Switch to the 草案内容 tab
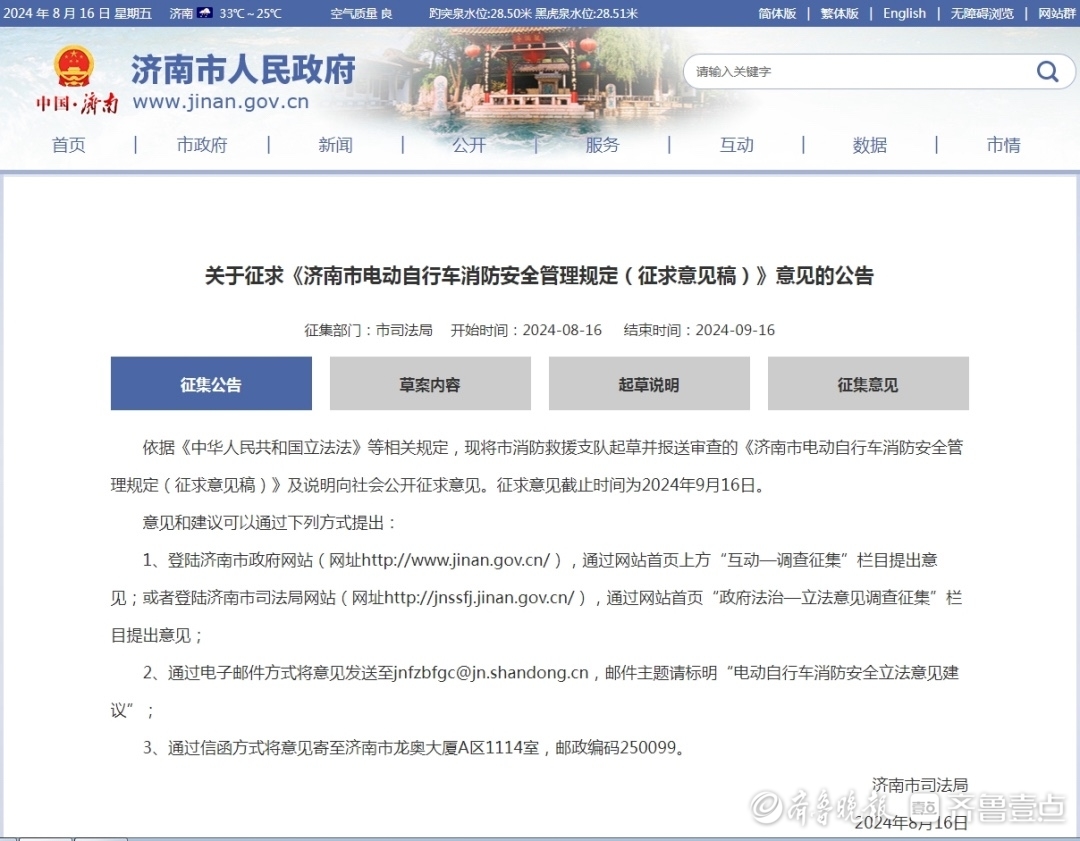The image size is (1080, 841). coord(430,384)
